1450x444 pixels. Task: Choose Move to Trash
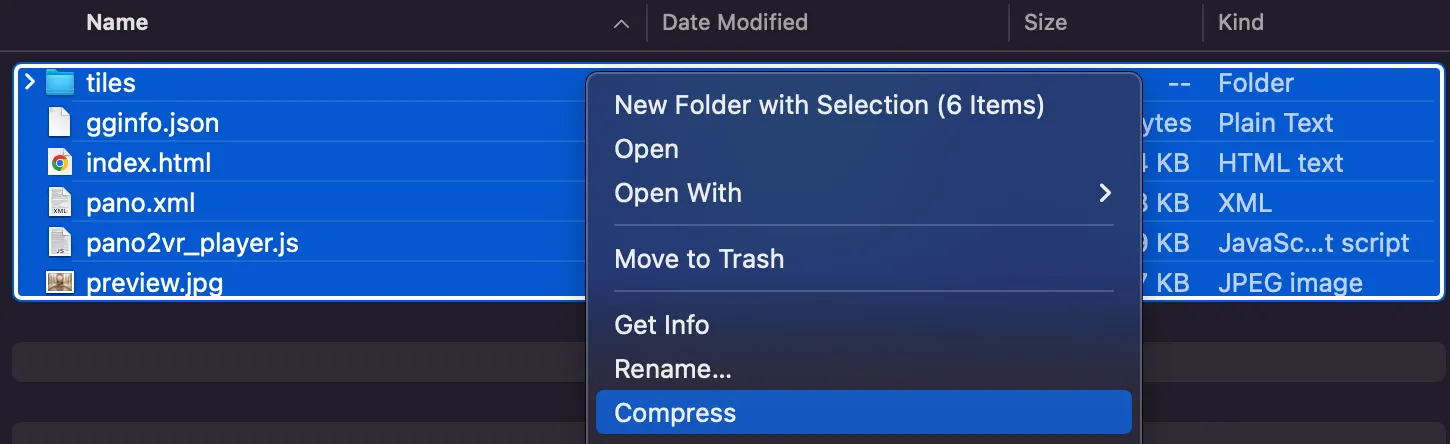699,259
